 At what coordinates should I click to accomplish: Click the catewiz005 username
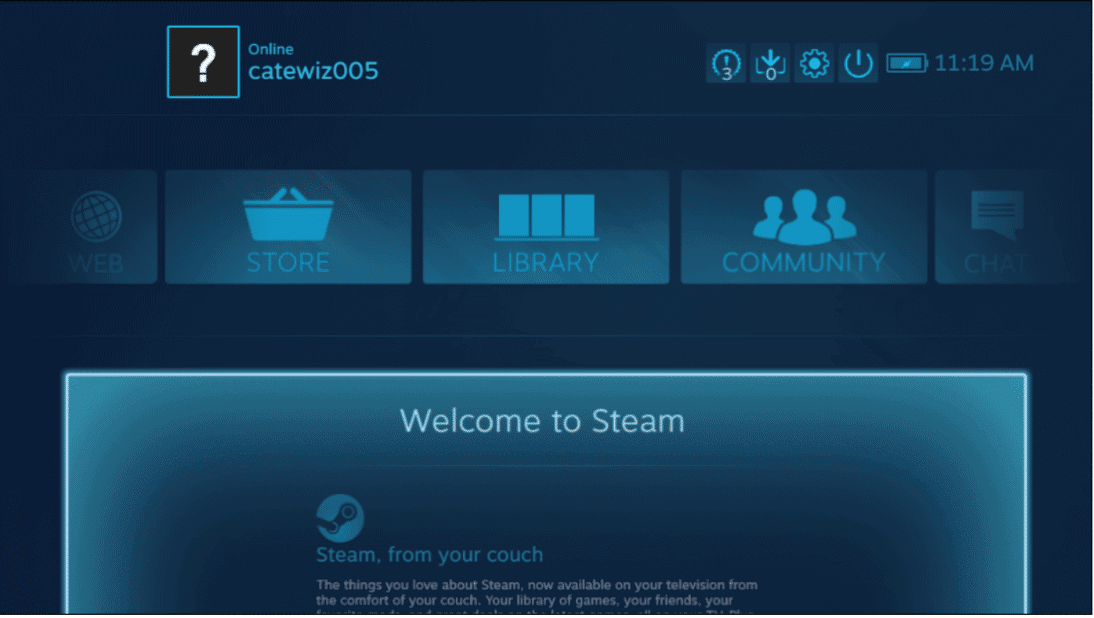point(314,71)
